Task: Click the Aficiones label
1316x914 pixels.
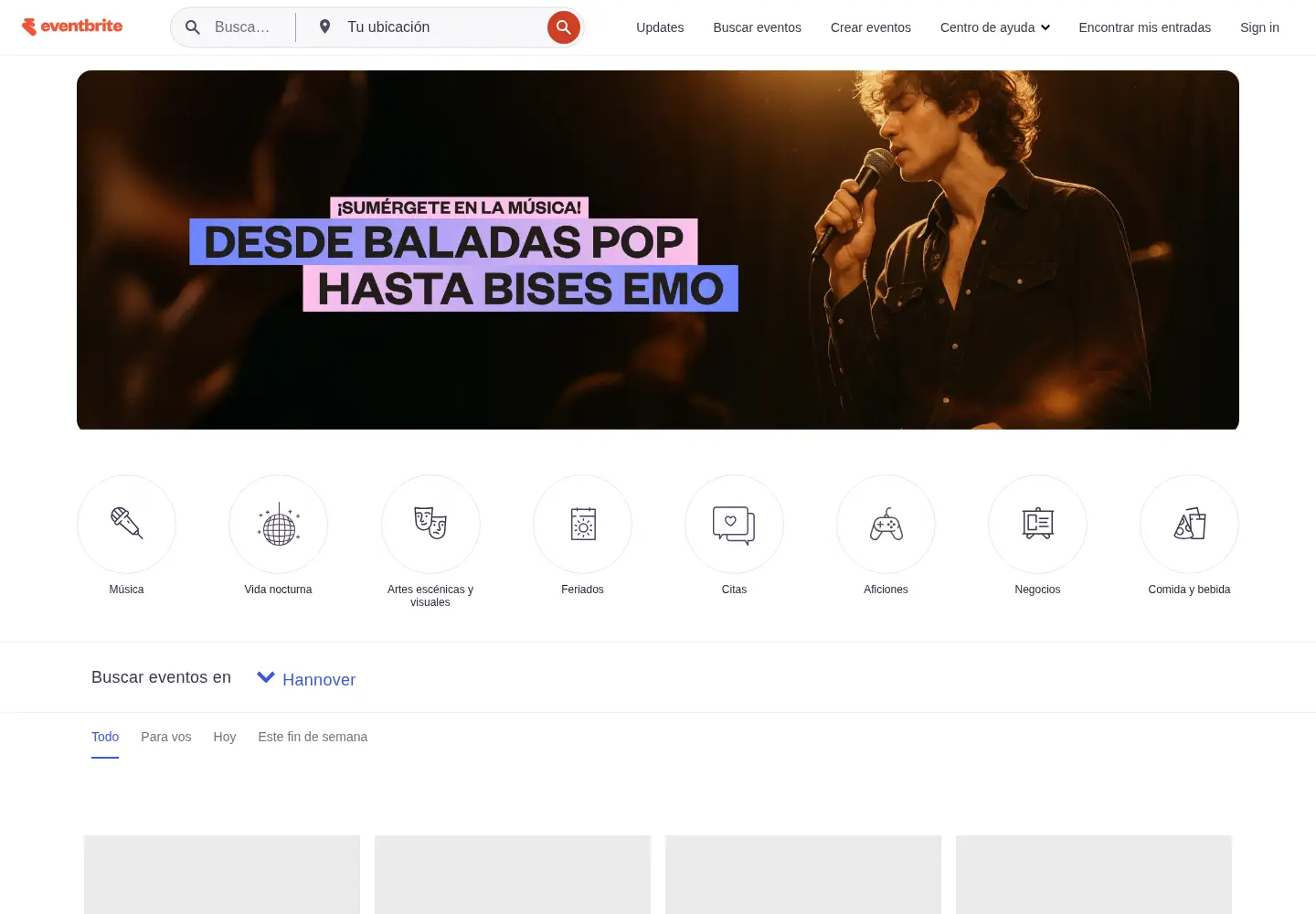Action: tap(886, 590)
